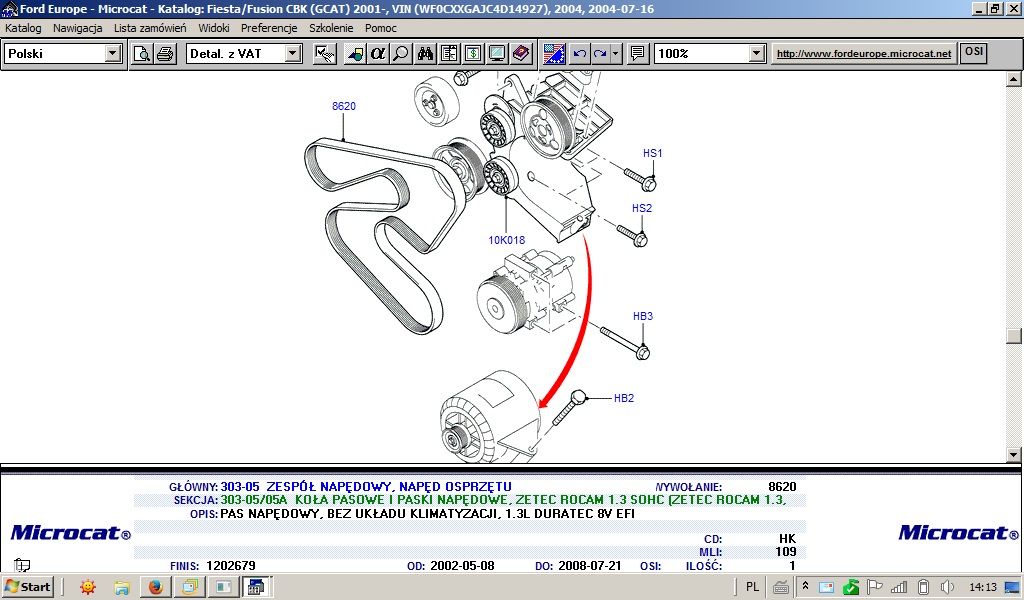Click the undo back arrow icon

click(579, 54)
